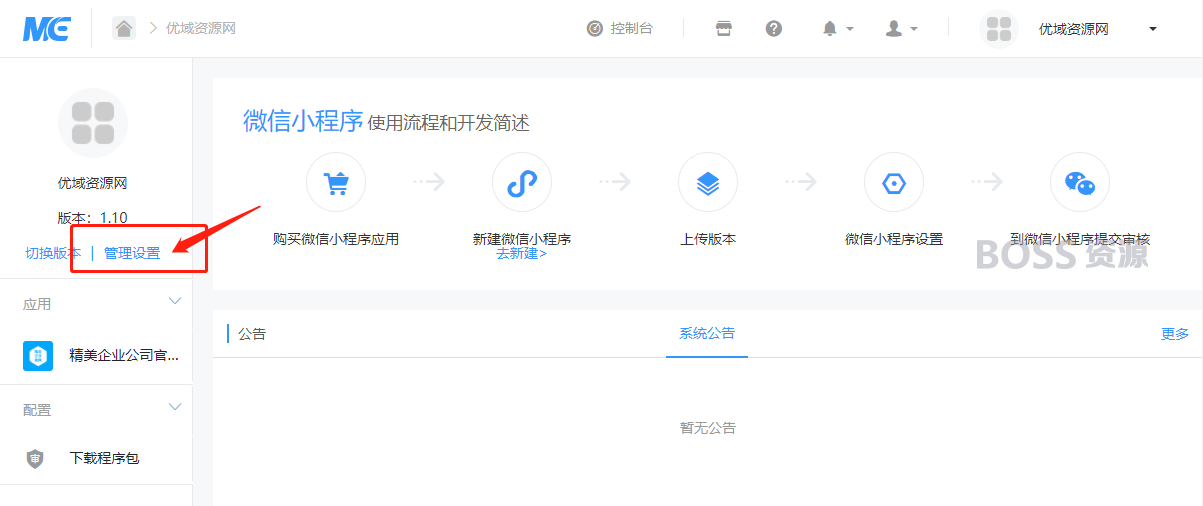Open help question mark icon
Viewport: 1203px width, 506px height.
tap(774, 28)
